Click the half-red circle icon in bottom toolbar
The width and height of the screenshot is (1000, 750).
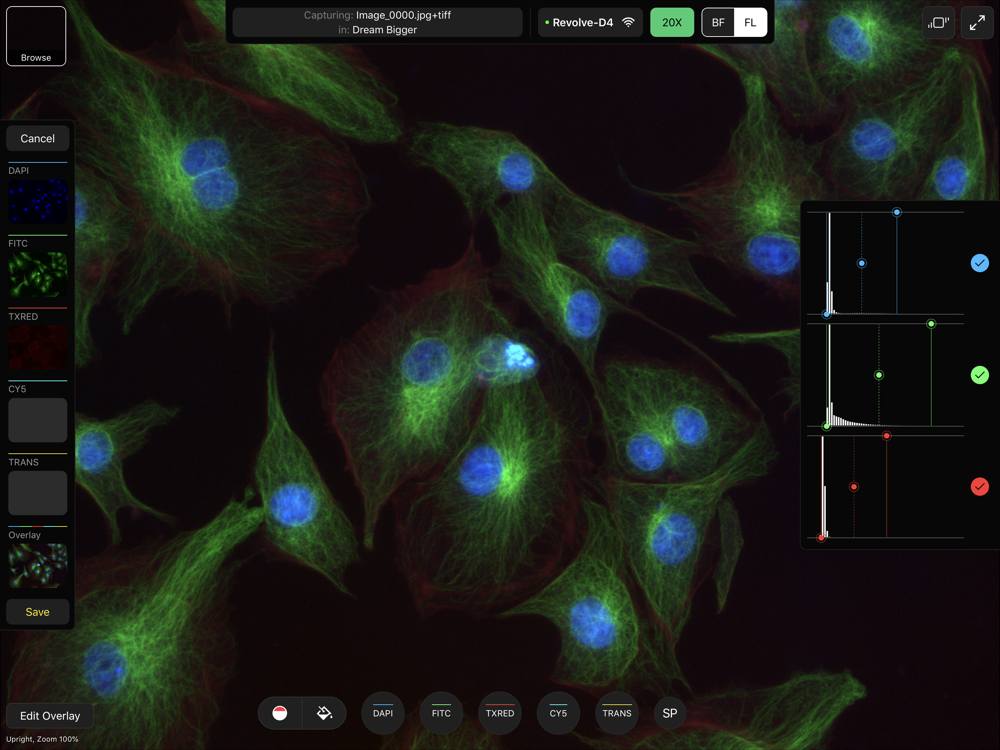point(279,713)
